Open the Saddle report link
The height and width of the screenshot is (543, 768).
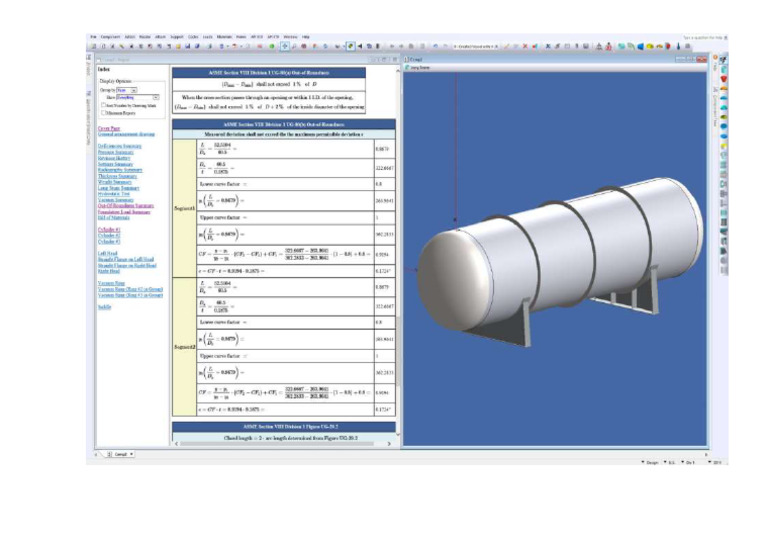[x=104, y=307]
